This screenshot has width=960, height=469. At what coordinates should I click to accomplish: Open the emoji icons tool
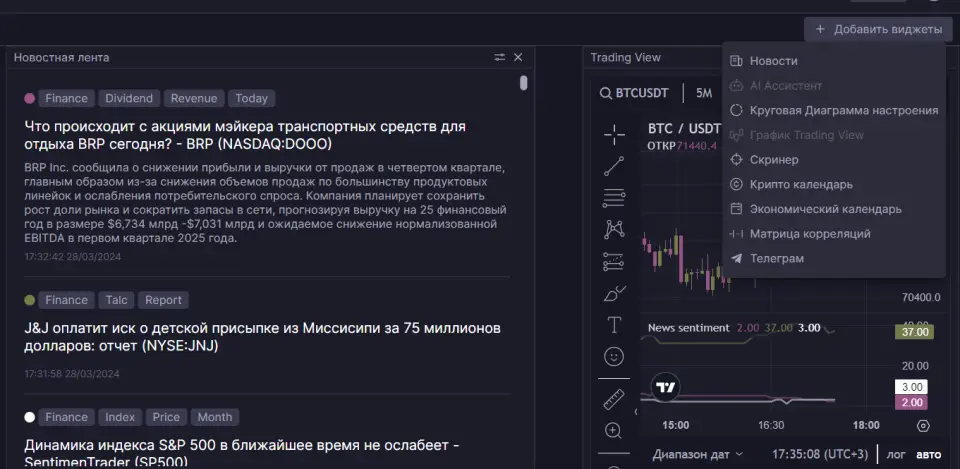tap(614, 356)
